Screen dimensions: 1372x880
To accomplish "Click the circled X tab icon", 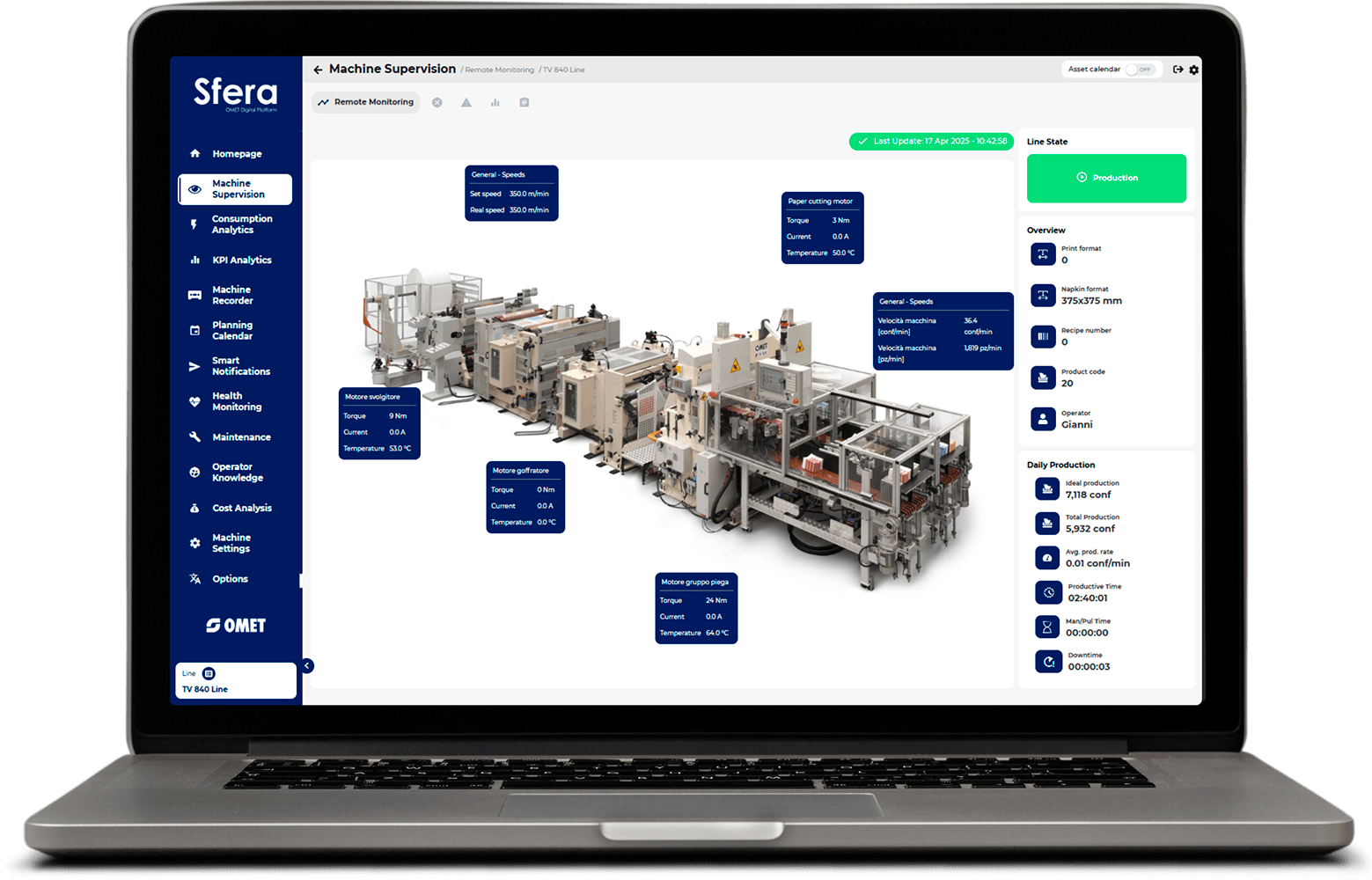I will [437, 103].
